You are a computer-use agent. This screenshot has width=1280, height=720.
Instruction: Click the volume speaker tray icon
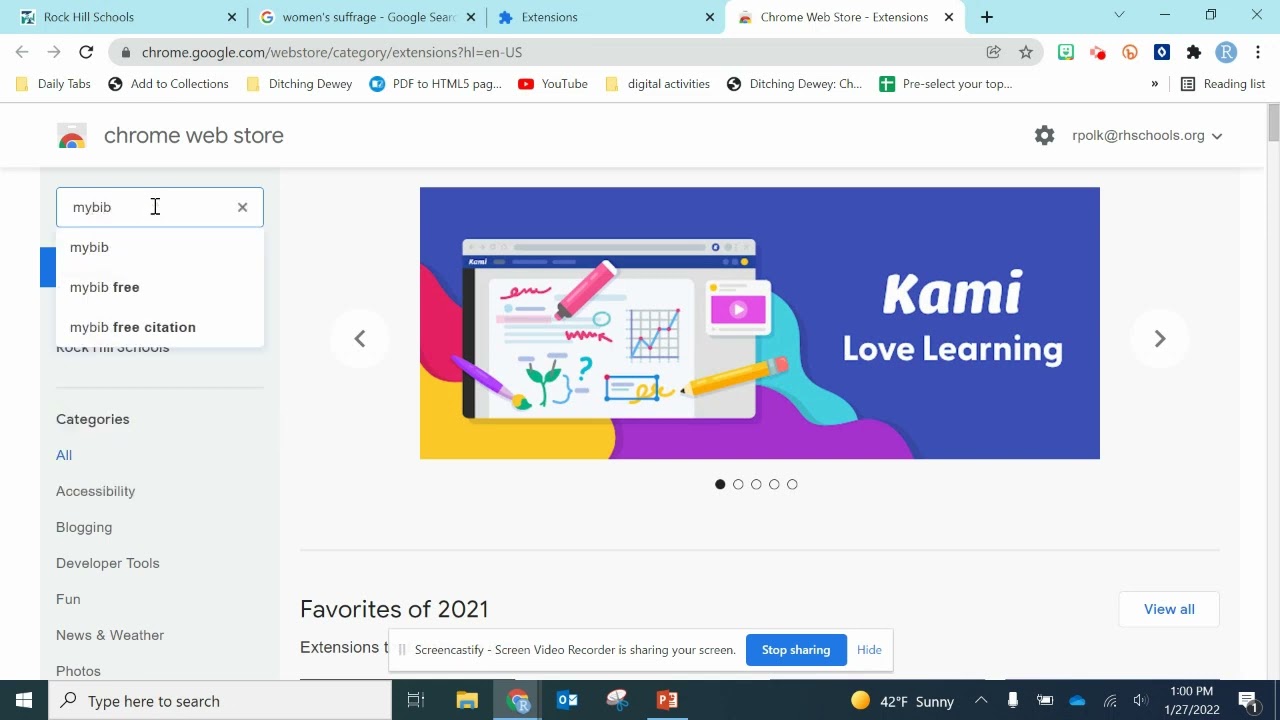coord(1141,701)
